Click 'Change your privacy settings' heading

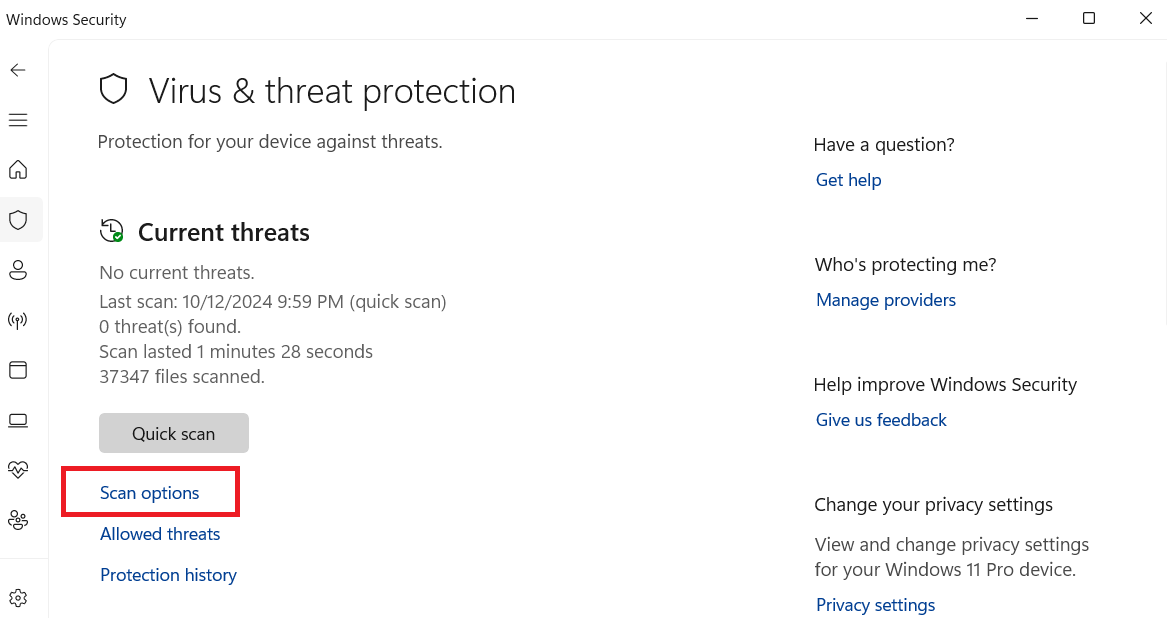pos(933,505)
